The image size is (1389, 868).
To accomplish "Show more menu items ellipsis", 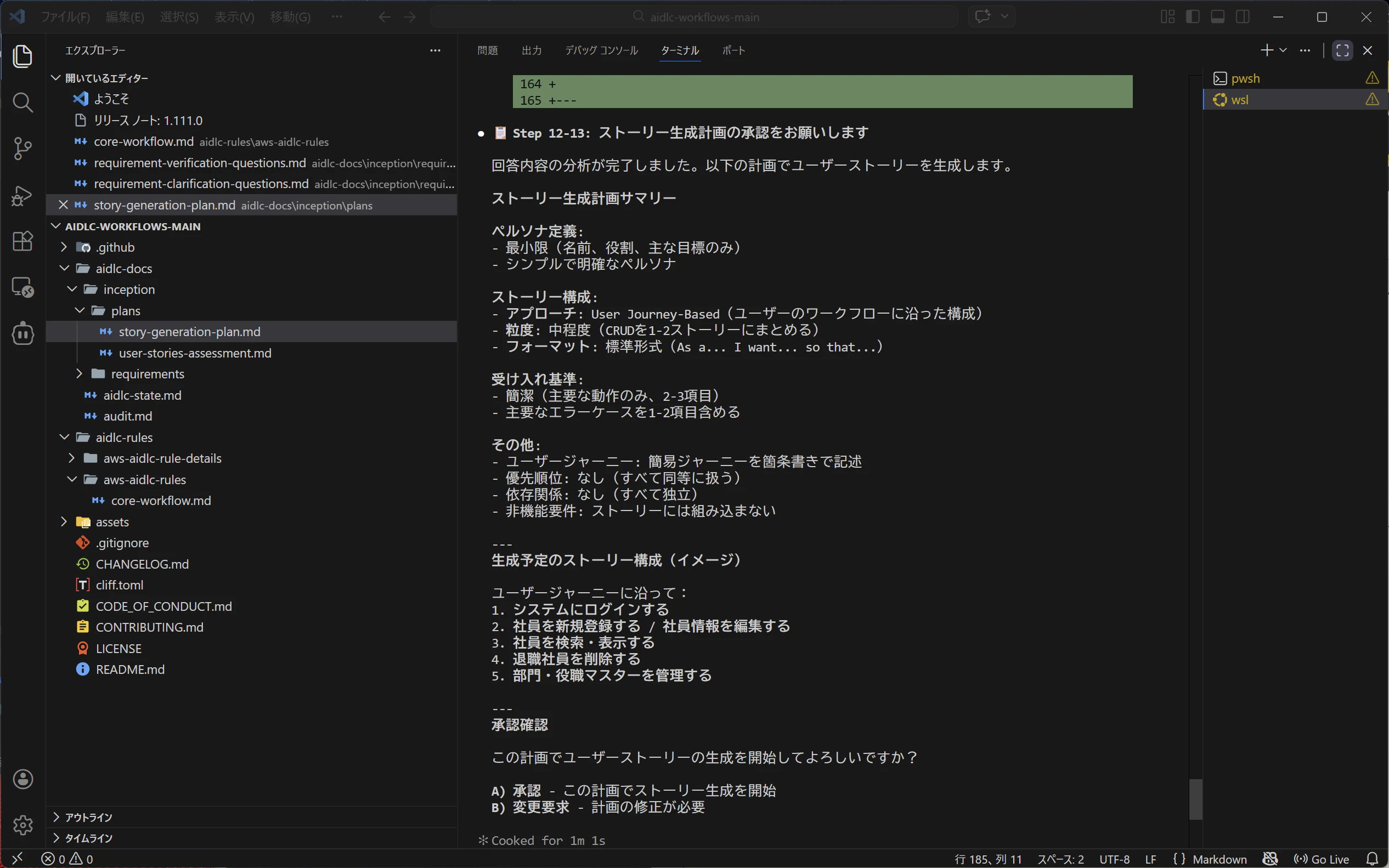I will tap(337, 17).
